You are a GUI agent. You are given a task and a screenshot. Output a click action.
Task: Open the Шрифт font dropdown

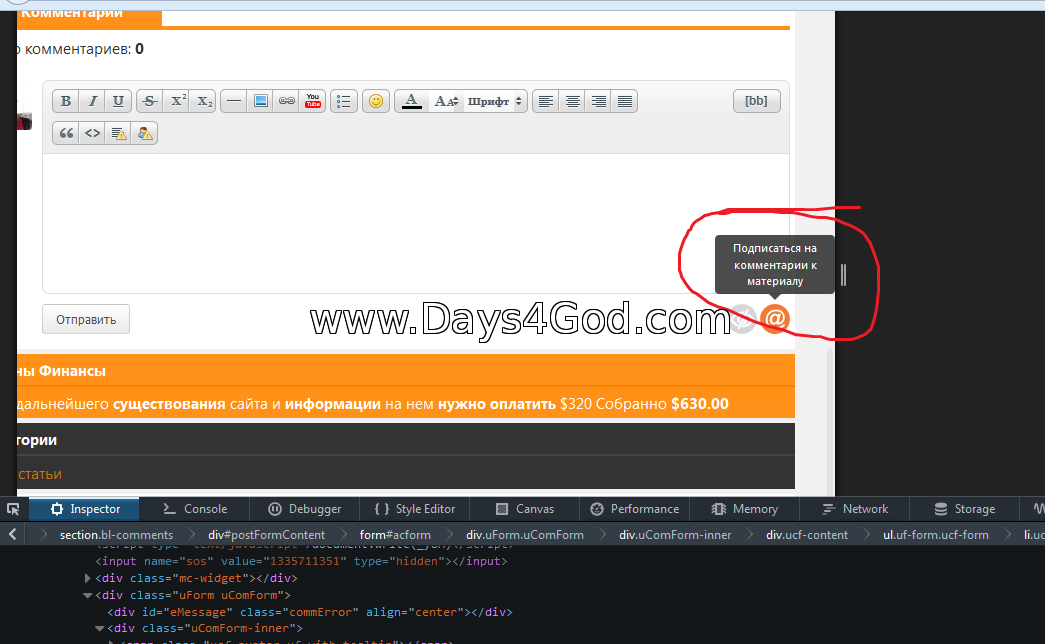click(495, 101)
